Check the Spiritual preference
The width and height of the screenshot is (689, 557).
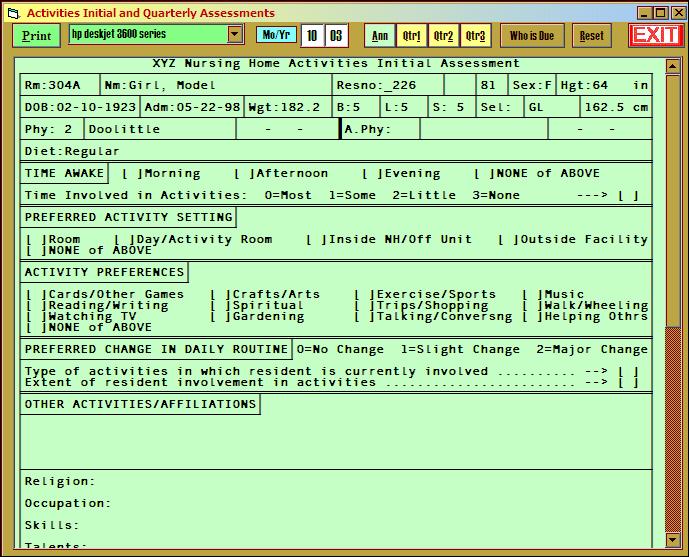(x=221, y=305)
